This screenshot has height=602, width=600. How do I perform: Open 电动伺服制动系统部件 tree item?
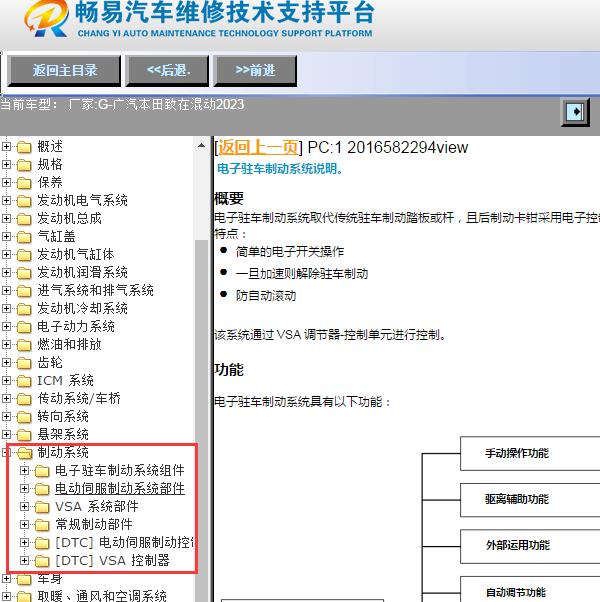[120, 488]
